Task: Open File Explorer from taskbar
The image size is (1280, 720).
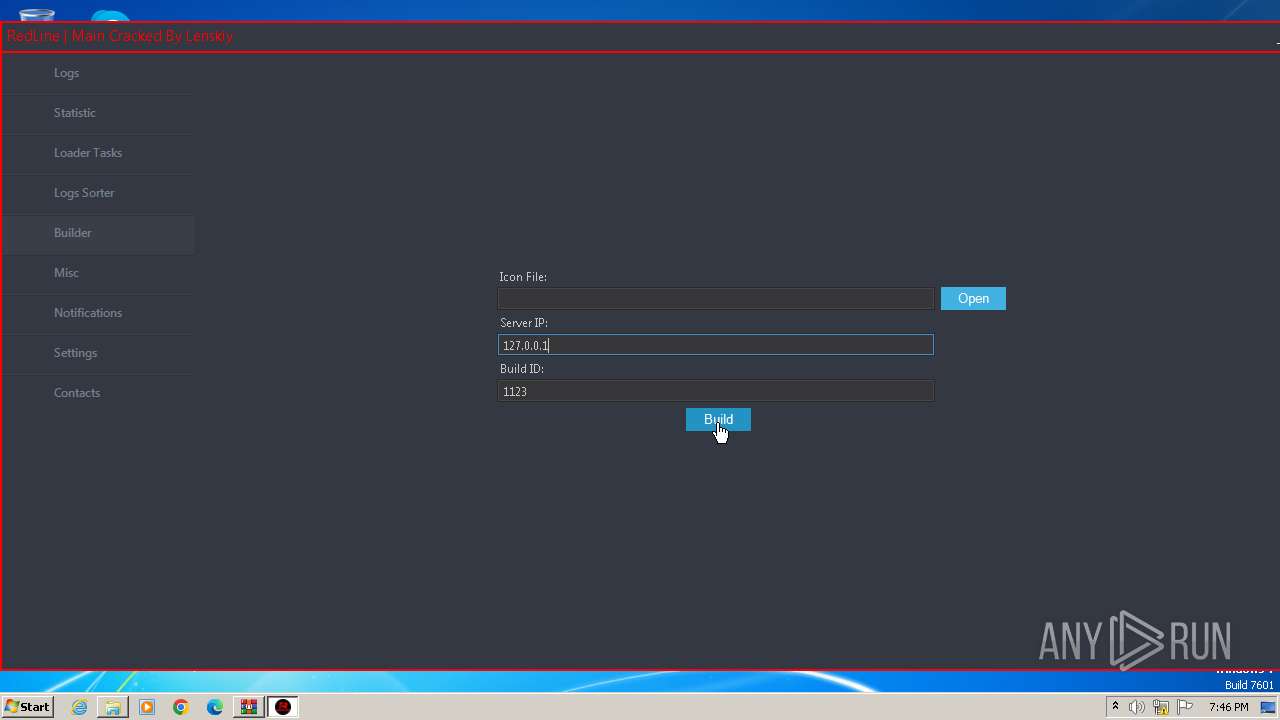Action: click(x=113, y=707)
